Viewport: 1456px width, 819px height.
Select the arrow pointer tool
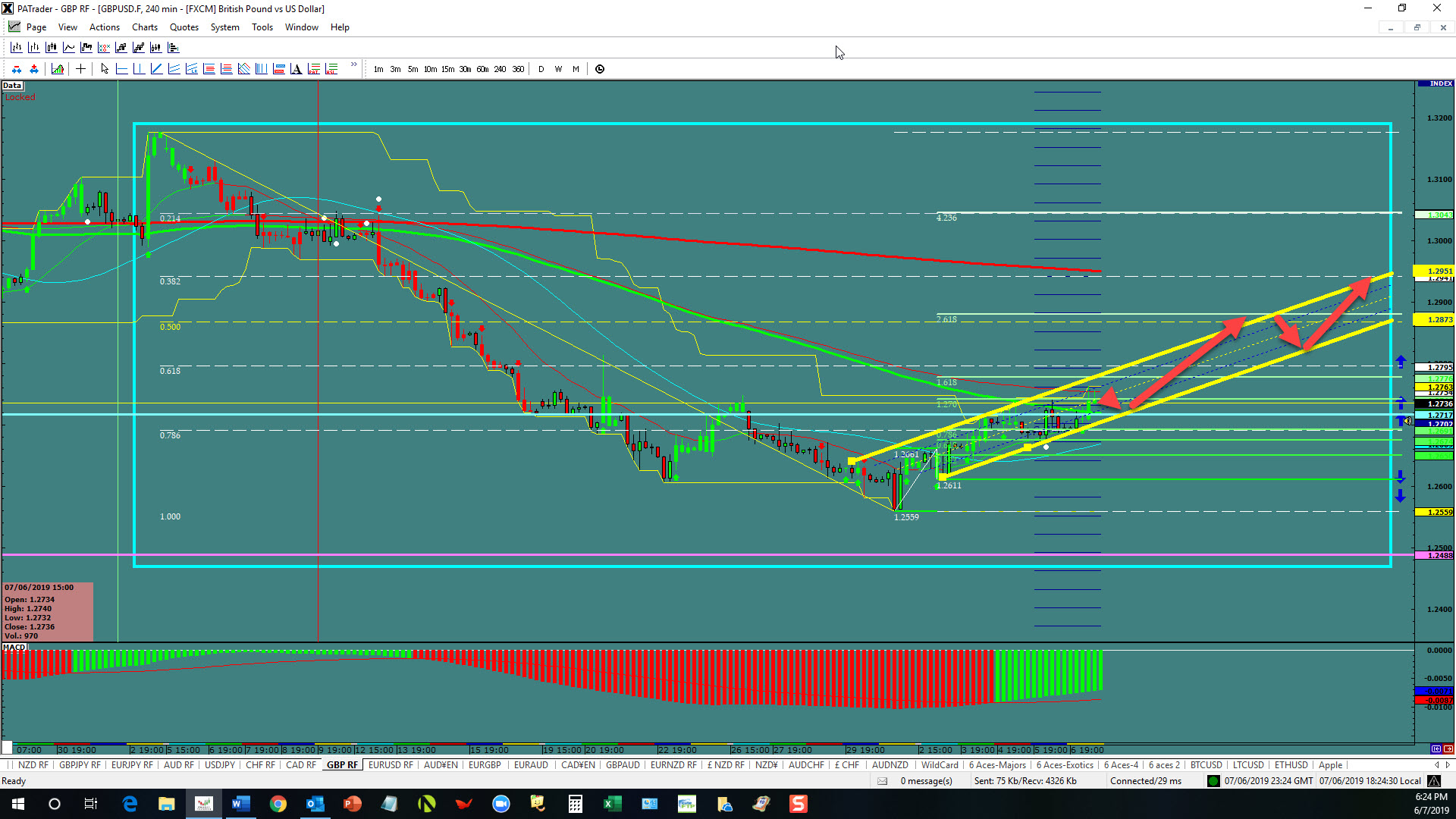tap(105, 69)
